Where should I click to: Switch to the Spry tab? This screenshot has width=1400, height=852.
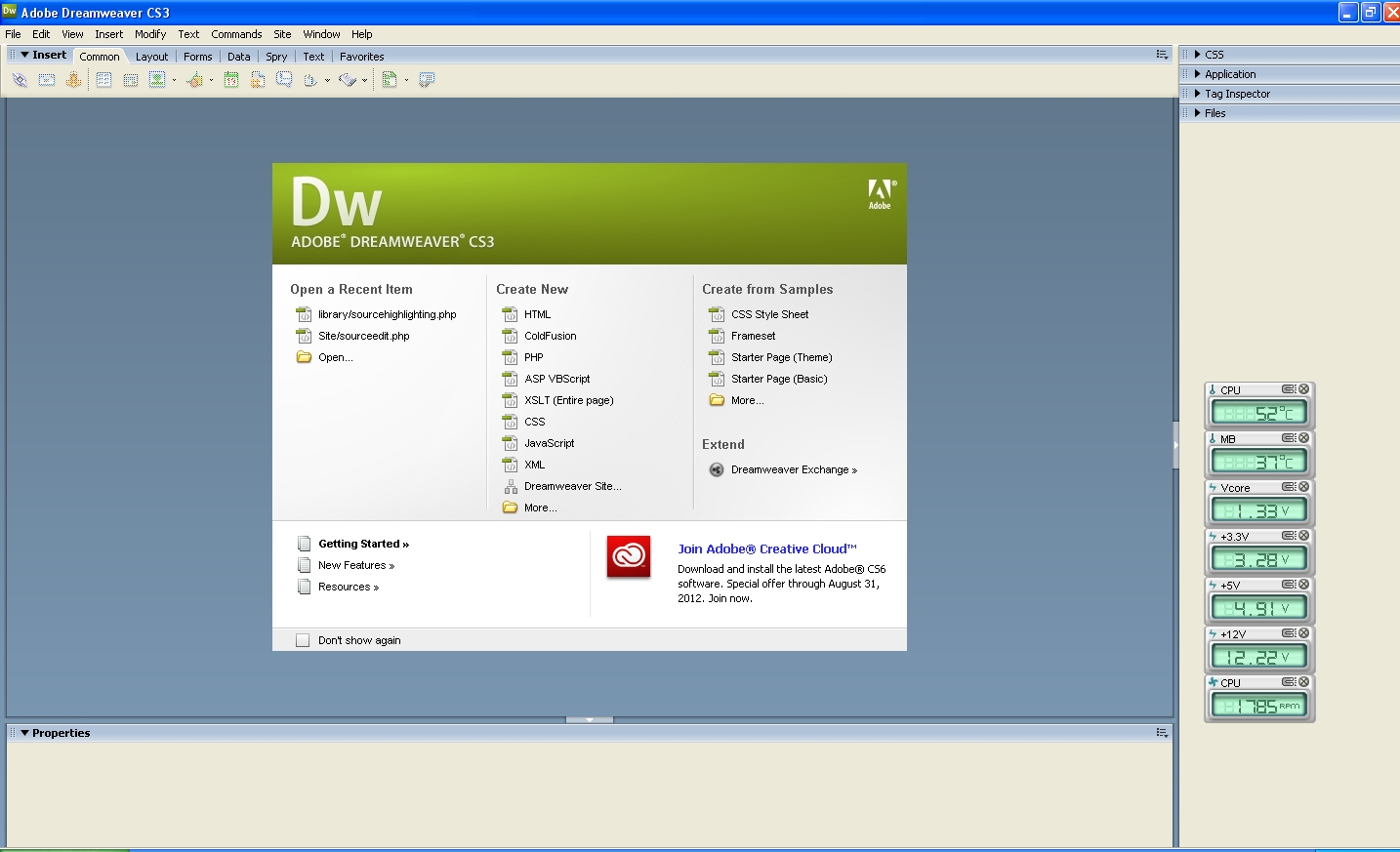pyautogui.click(x=276, y=57)
